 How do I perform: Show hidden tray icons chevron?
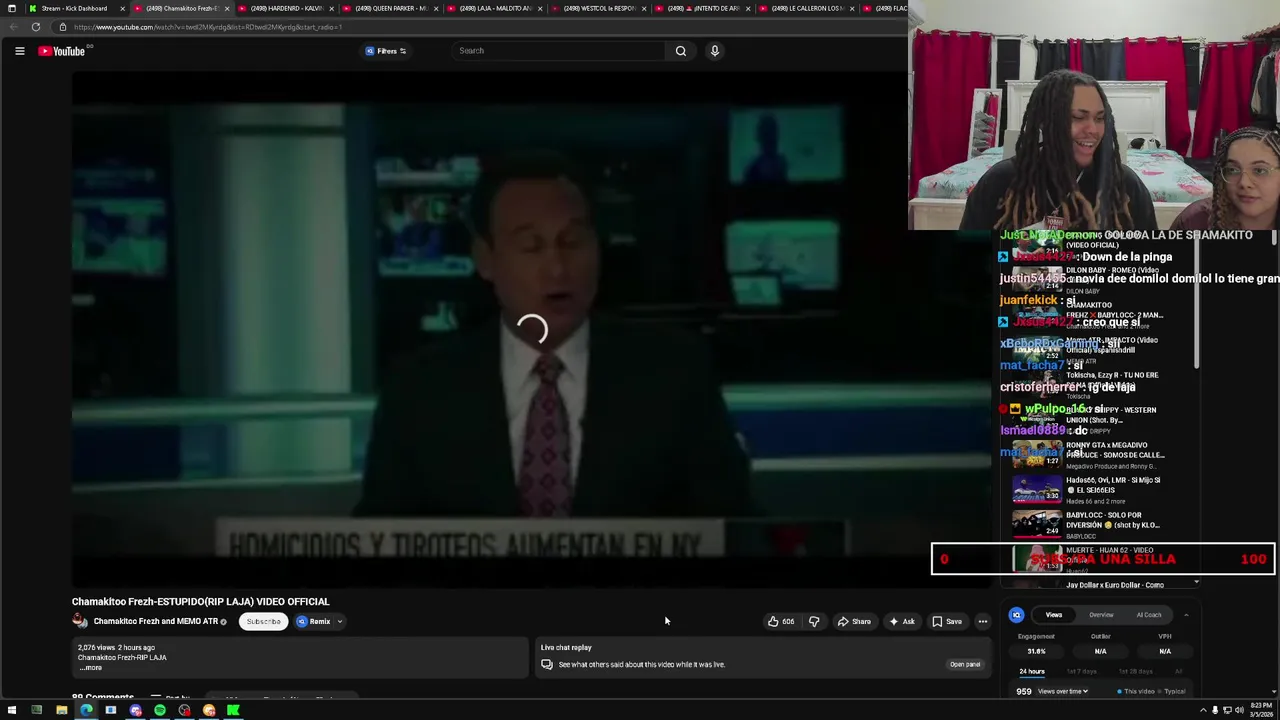tap(1203, 710)
